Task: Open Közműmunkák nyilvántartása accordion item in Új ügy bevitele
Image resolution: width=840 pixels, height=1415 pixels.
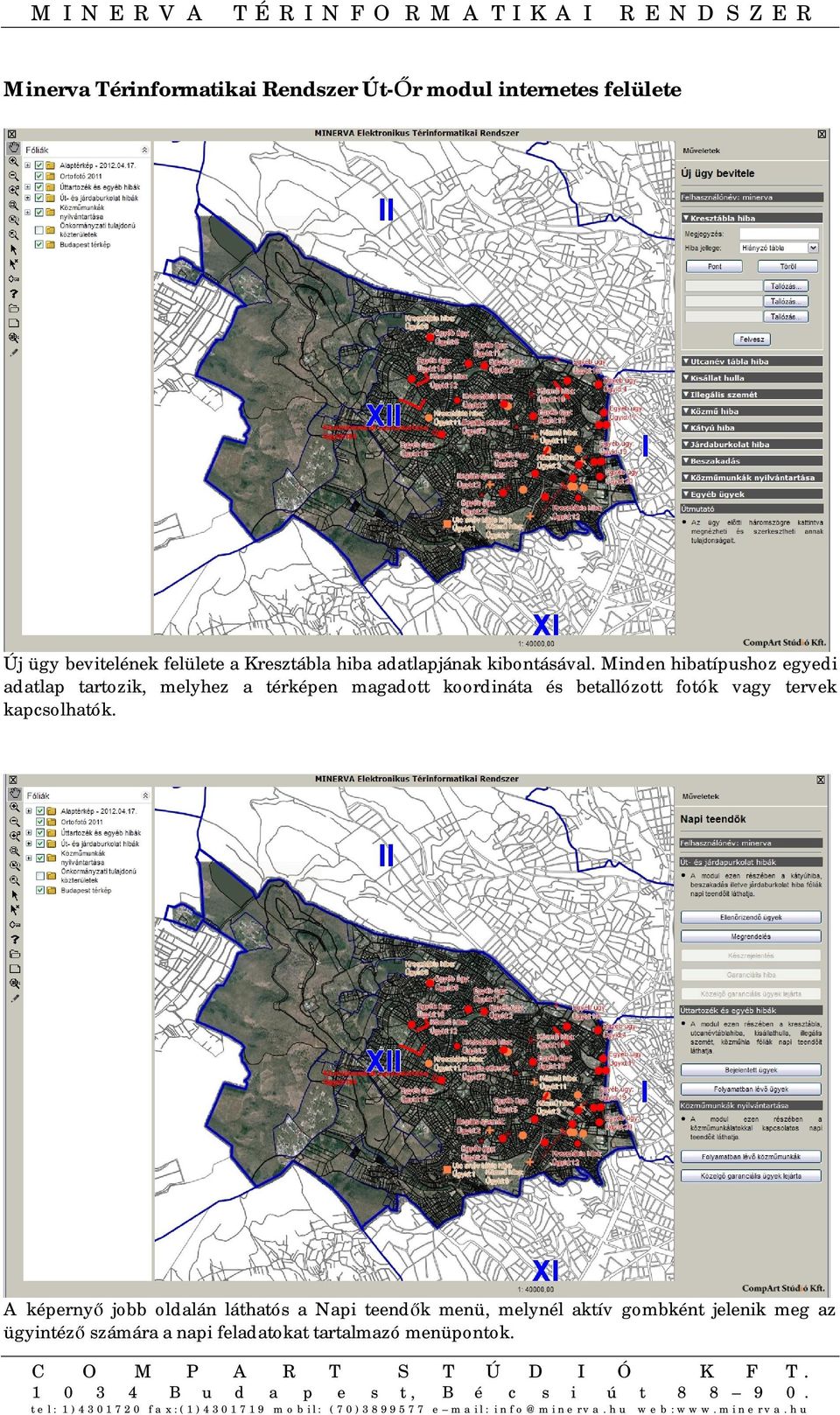Action: [752, 478]
